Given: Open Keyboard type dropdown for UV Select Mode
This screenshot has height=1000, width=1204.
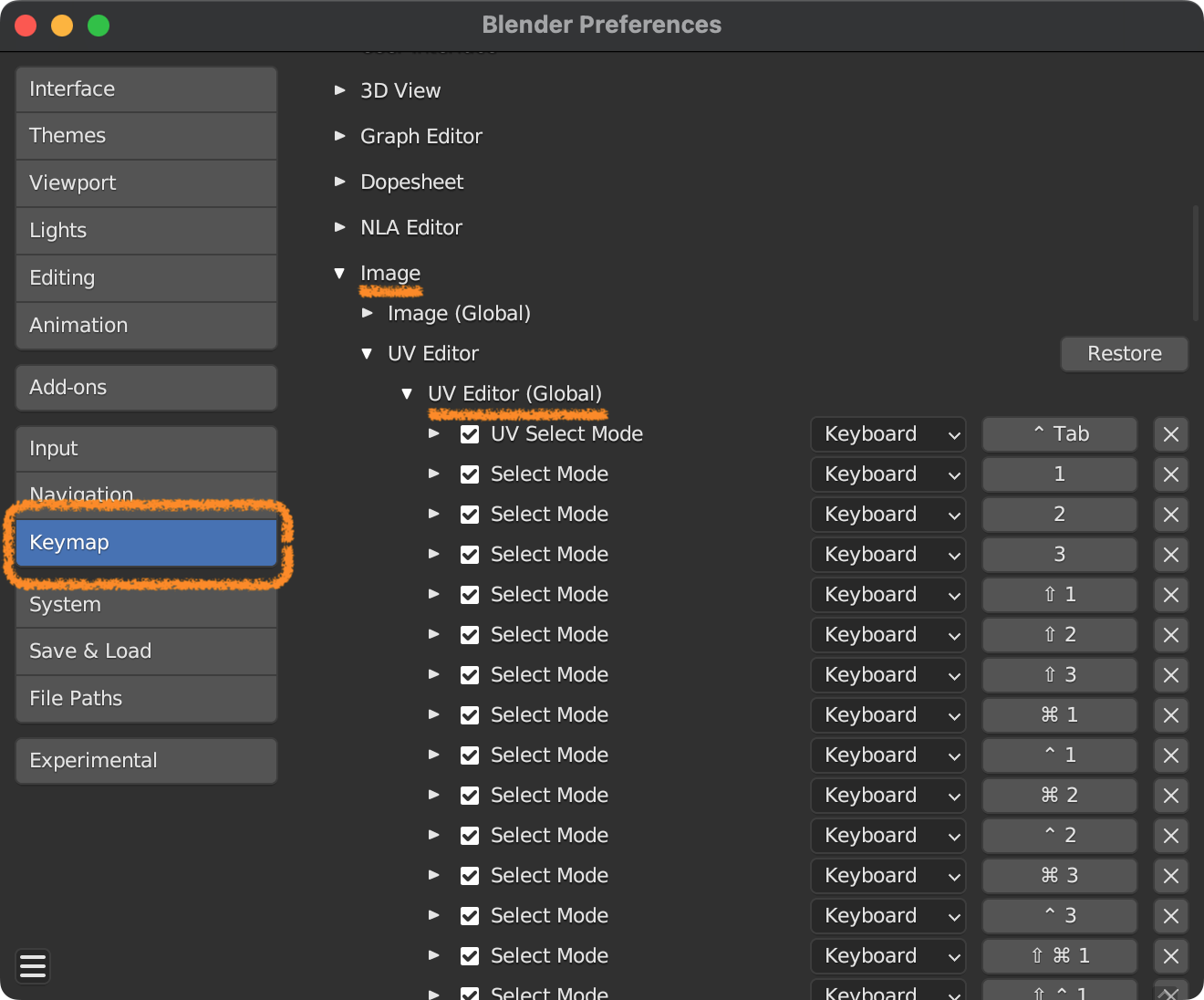Looking at the screenshot, I should pos(887,434).
